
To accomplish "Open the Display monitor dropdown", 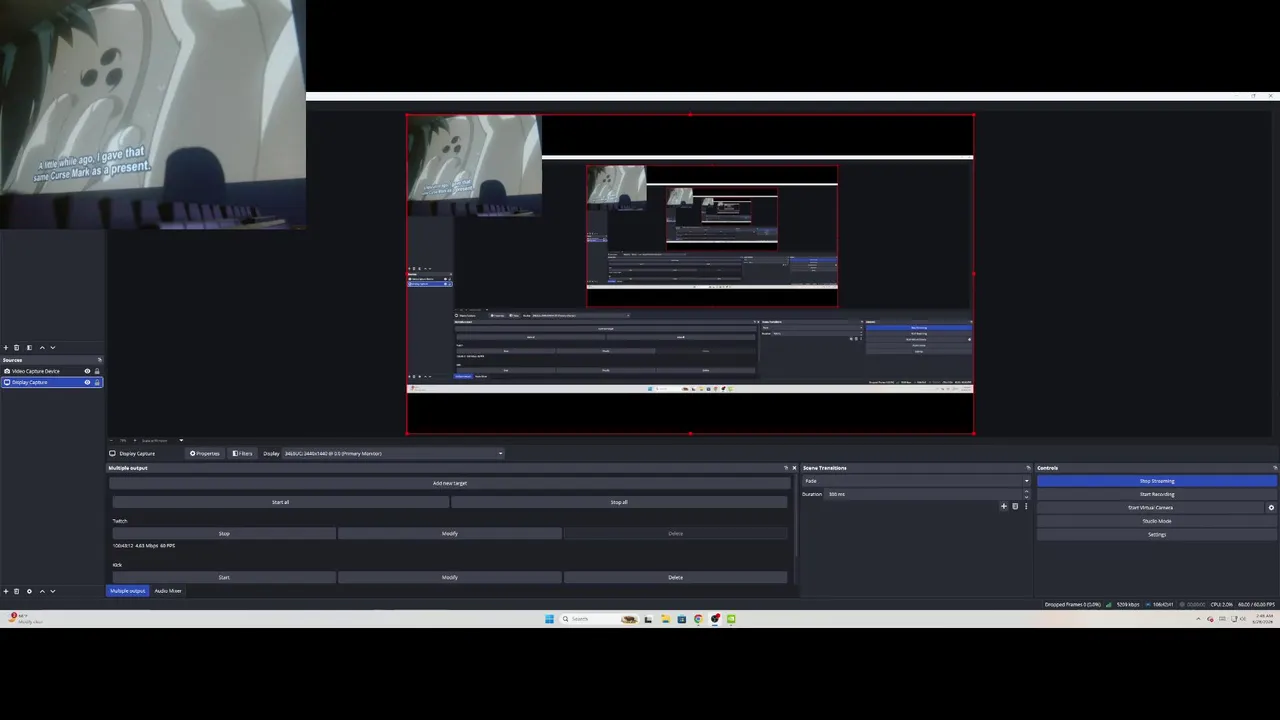I will (x=393, y=454).
